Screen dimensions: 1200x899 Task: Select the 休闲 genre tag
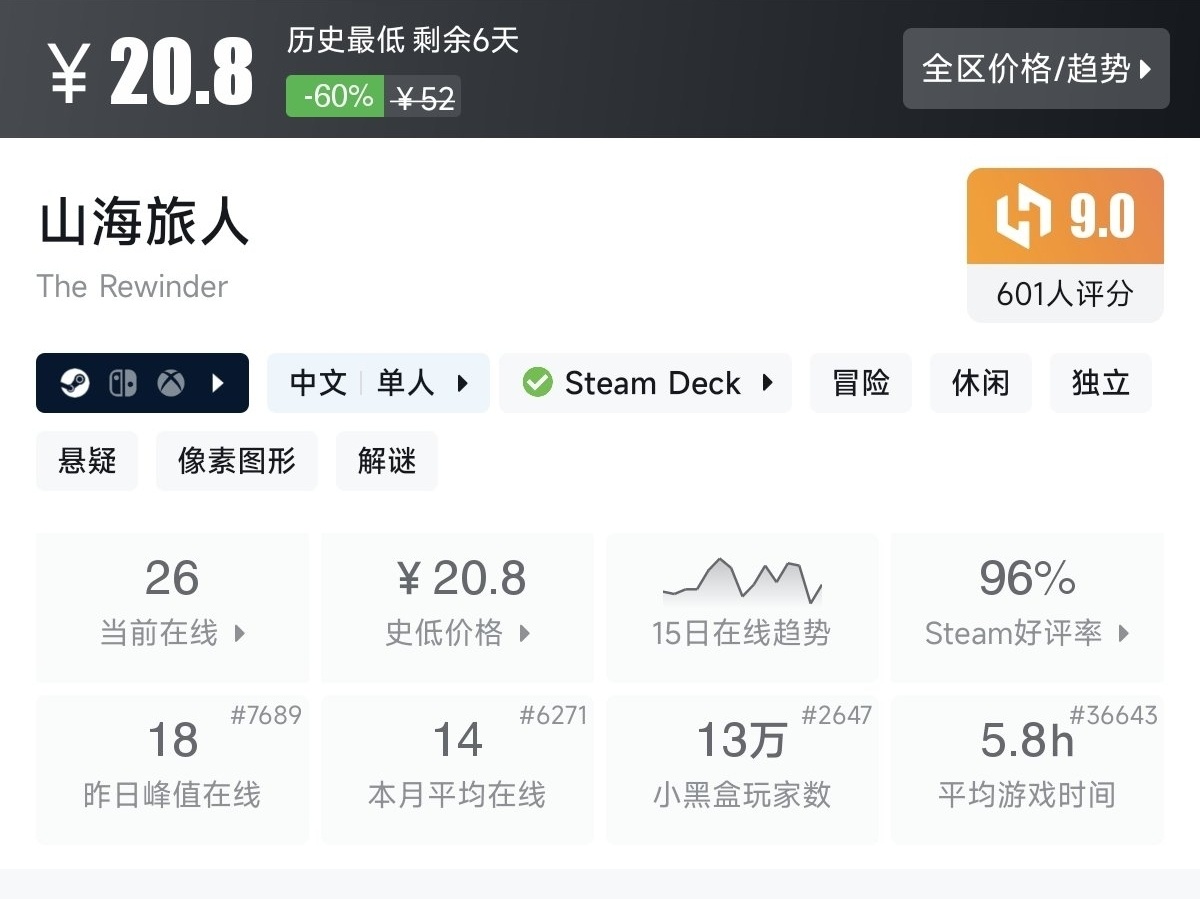click(x=980, y=383)
